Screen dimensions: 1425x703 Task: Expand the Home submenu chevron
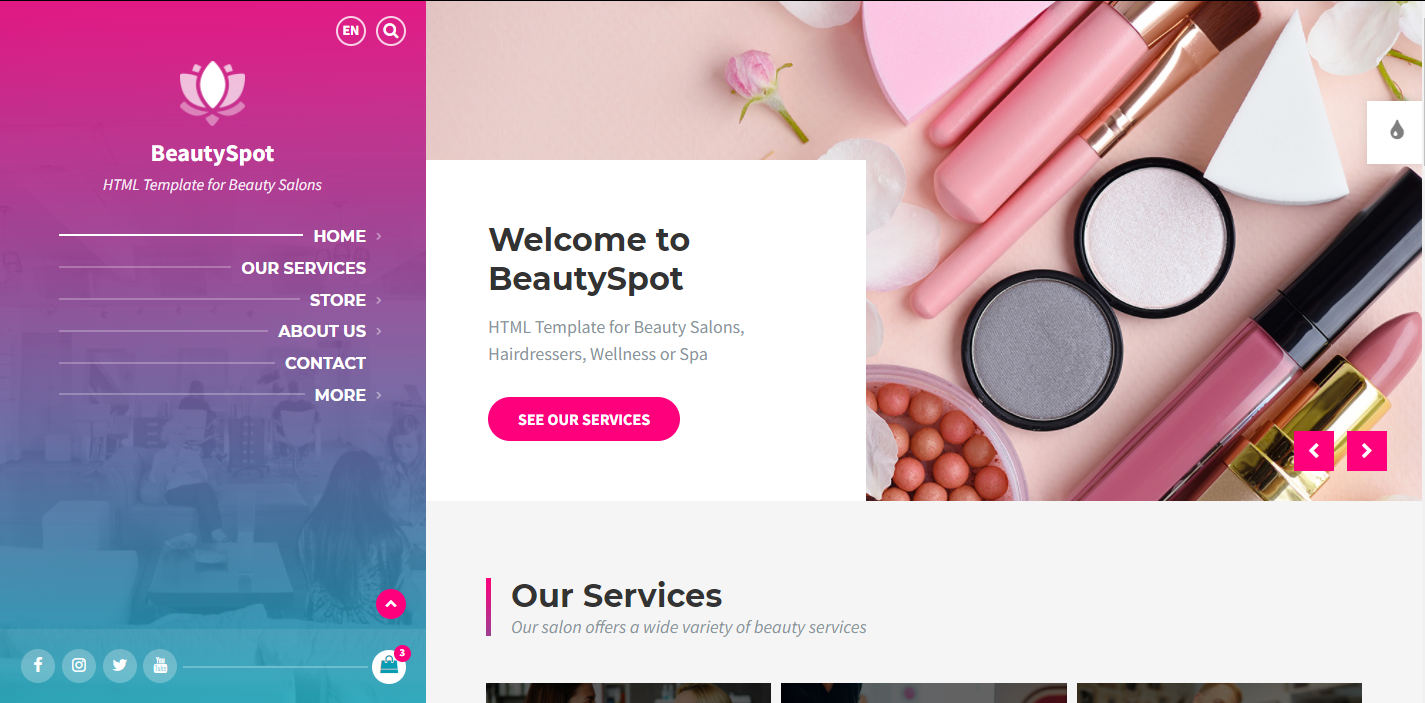(x=379, y=237)
